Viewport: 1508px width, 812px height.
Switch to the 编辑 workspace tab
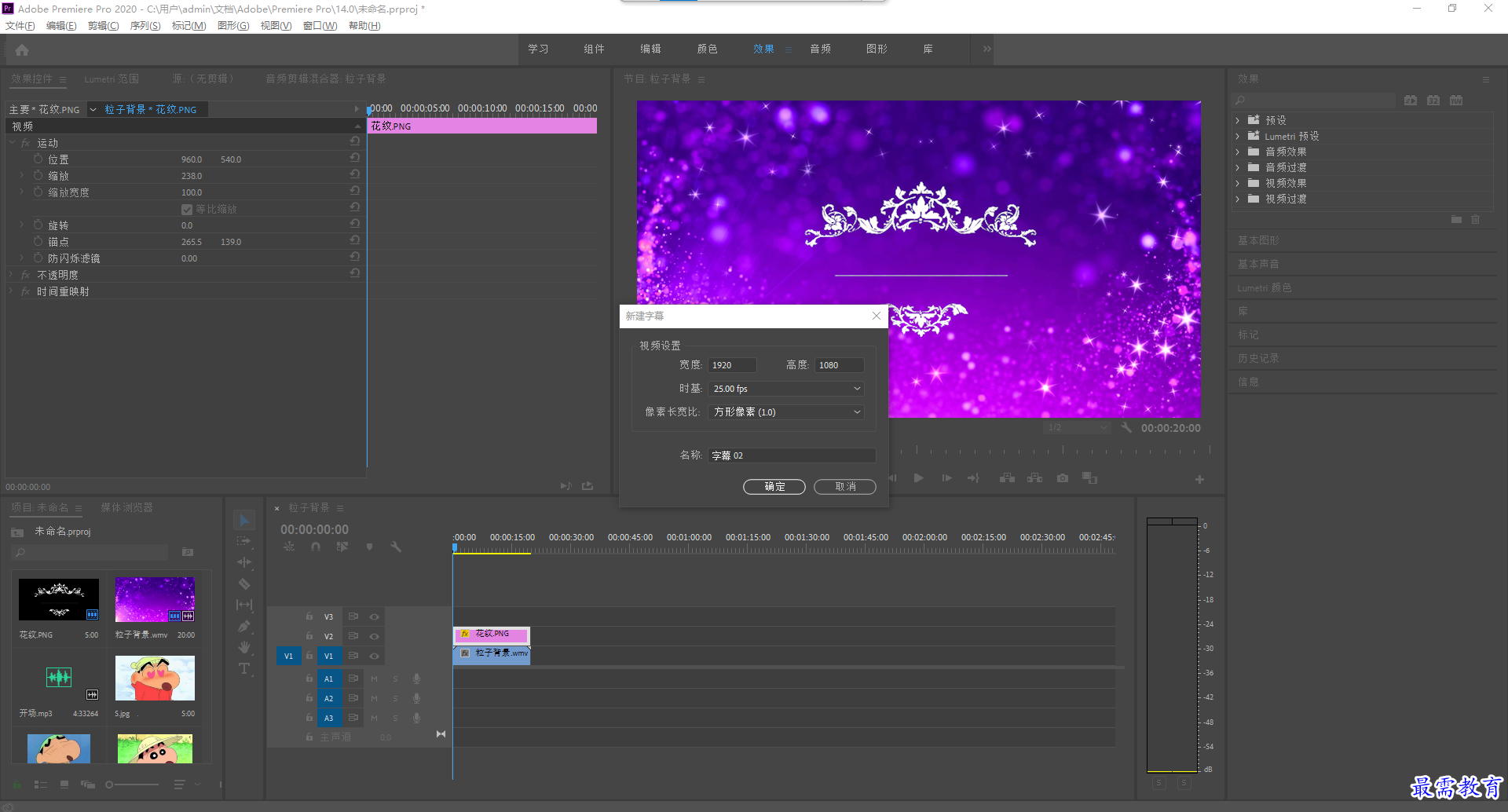tap(650, 49)
